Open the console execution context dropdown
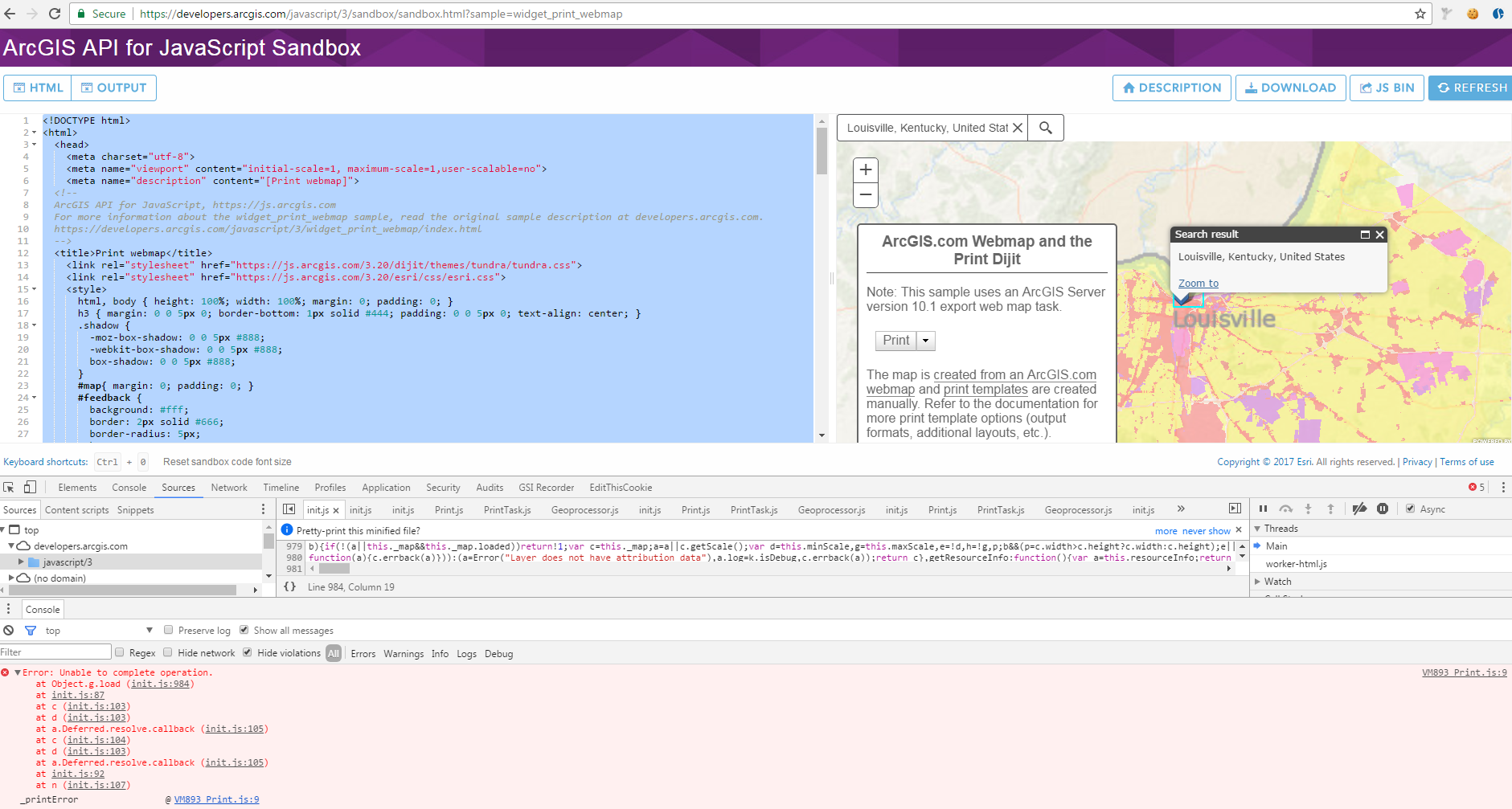 coord(99,631)
